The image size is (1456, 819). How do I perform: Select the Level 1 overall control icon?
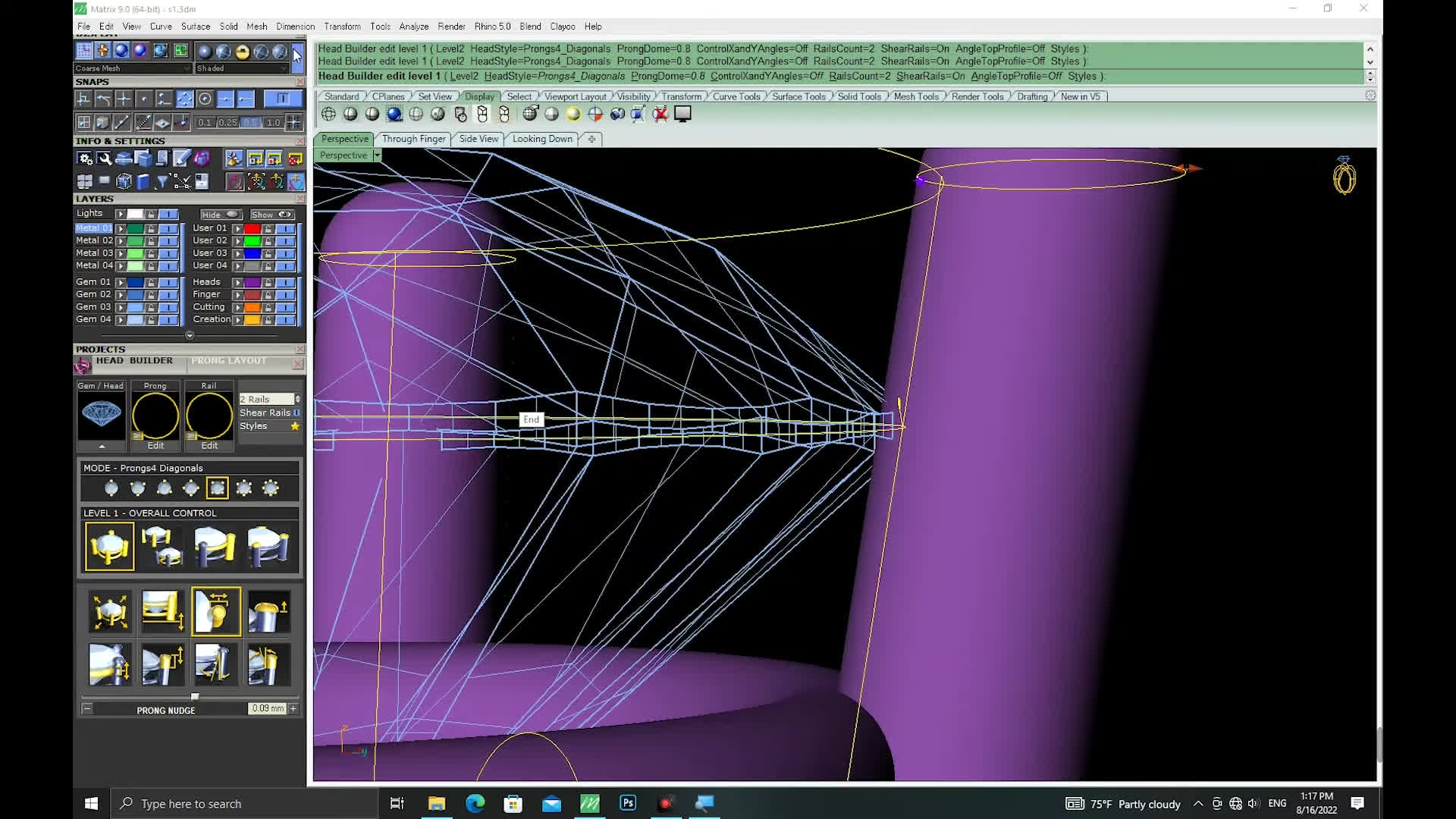pyautogui.click(x=110, y=546)
